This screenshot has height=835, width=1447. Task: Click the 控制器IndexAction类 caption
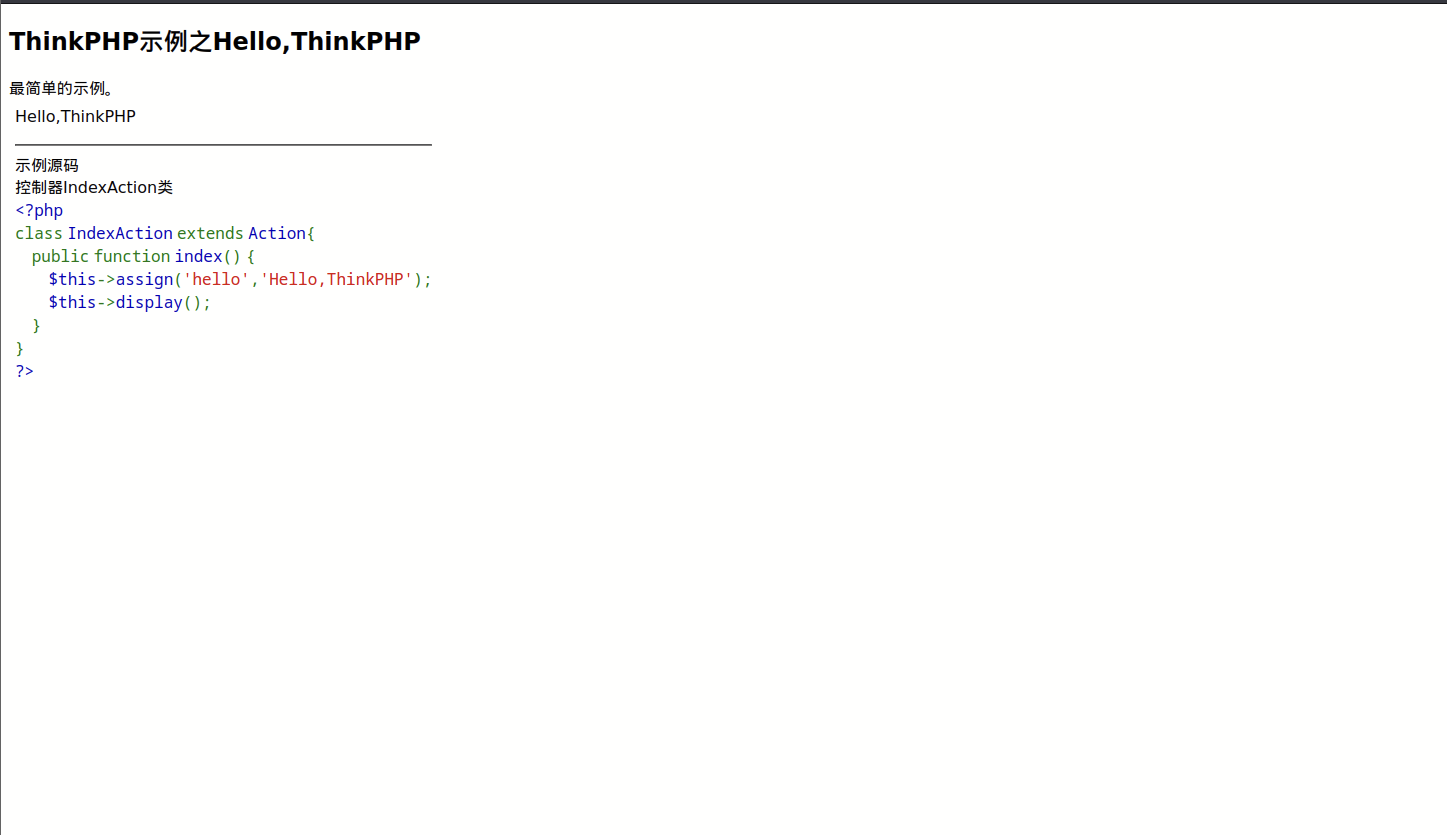click(94, 187)
